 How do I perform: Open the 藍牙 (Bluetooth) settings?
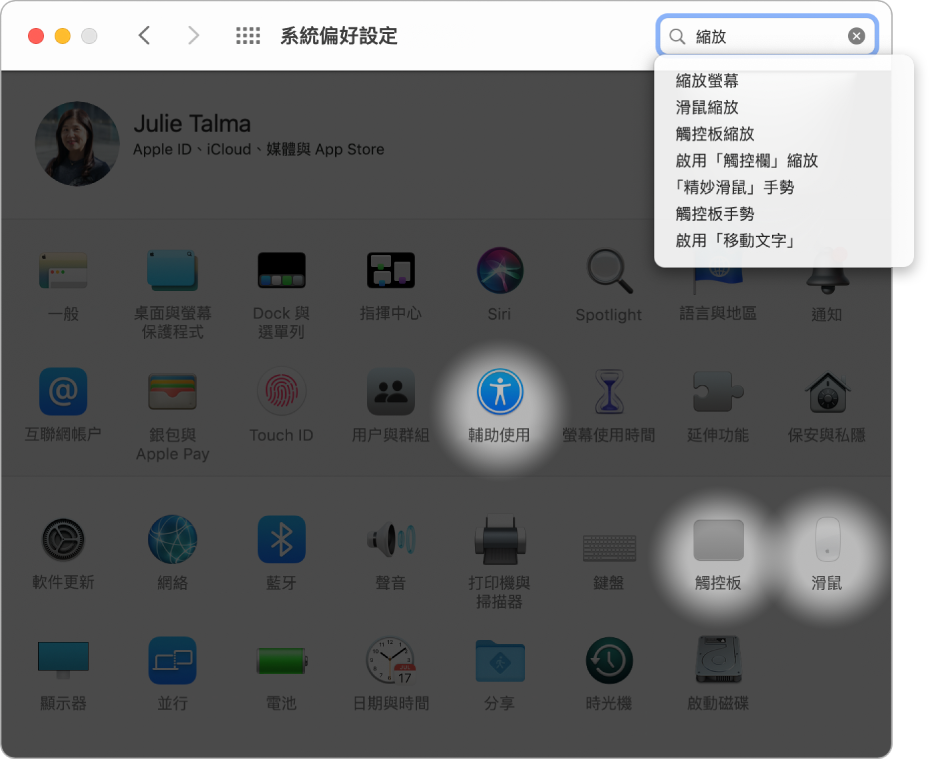[281, 539]
